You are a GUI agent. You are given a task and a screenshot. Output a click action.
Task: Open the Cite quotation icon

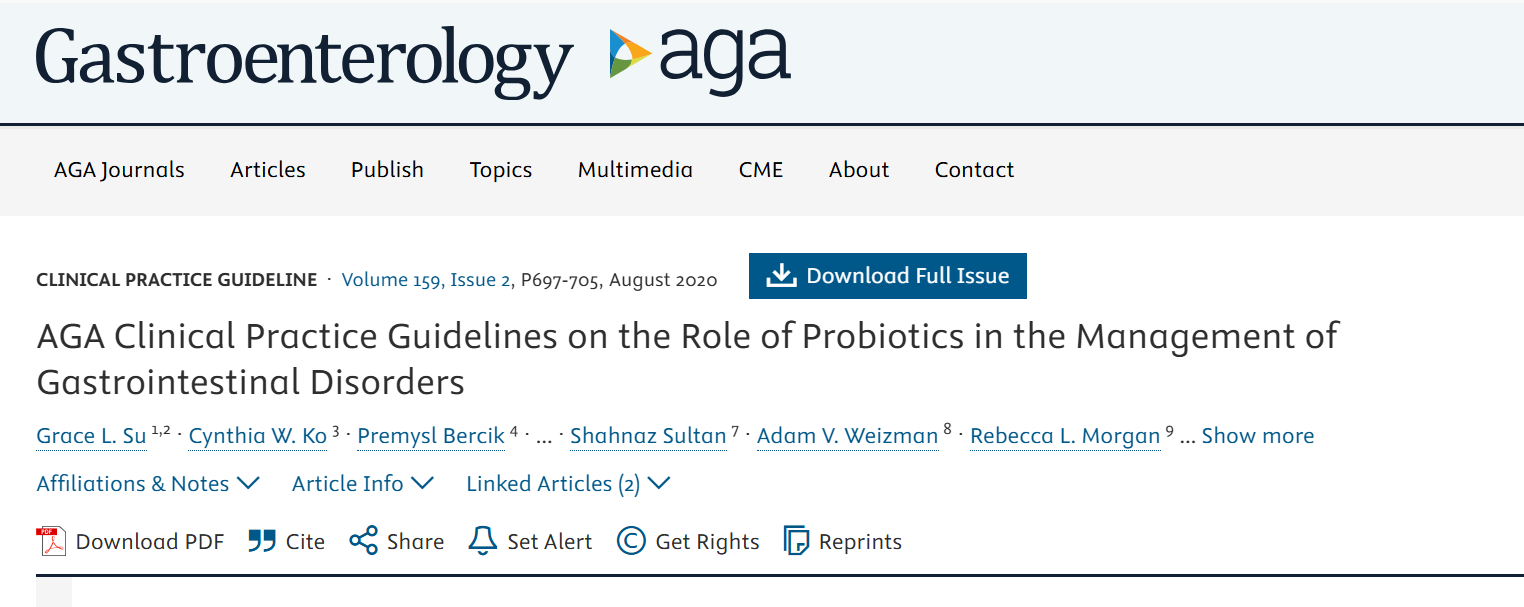(260, 540)
